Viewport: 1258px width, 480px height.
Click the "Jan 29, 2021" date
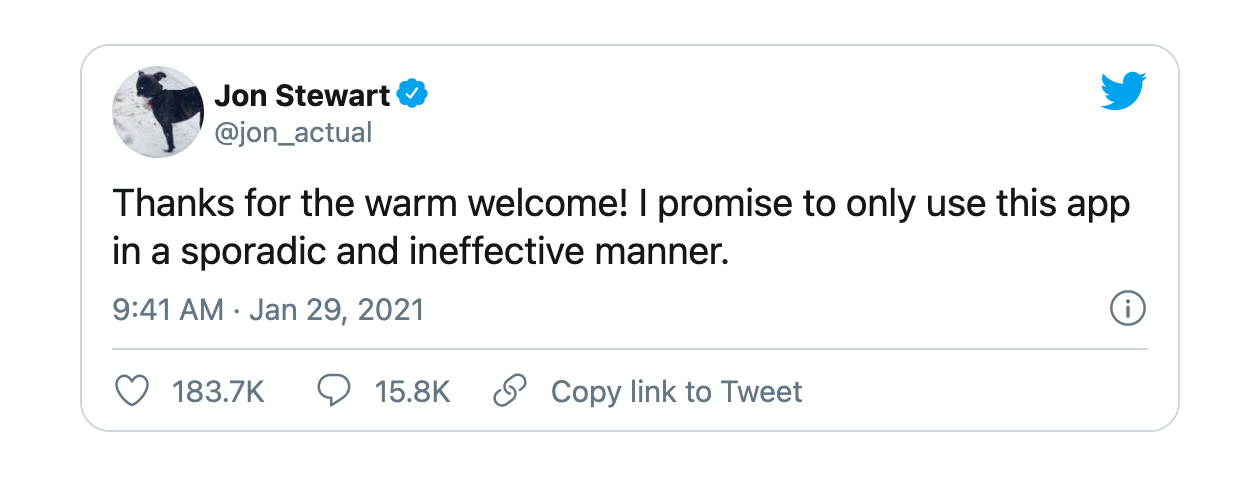(x=337, y=310)
